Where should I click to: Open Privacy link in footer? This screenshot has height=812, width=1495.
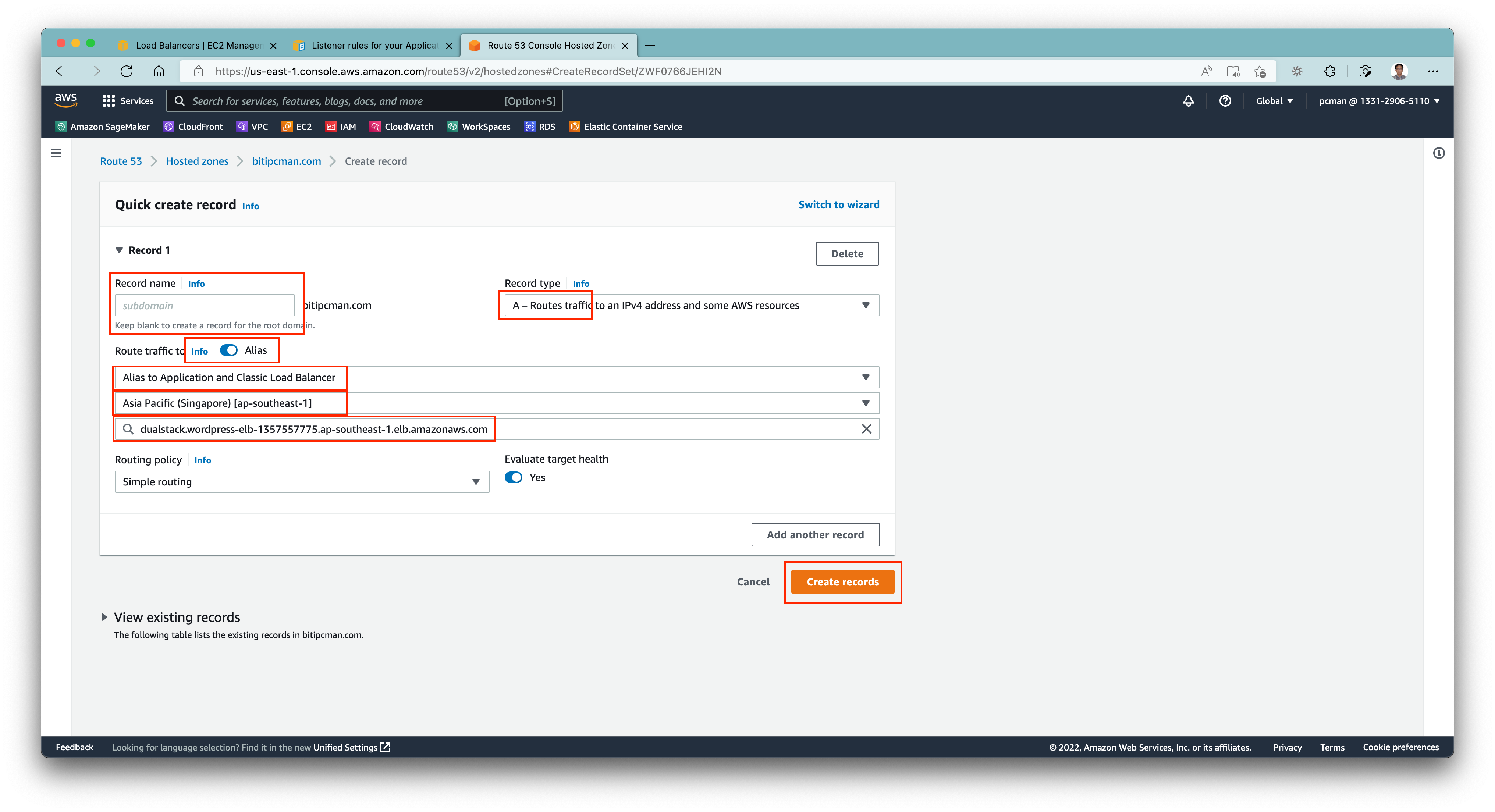click(x=1287, y=747)
